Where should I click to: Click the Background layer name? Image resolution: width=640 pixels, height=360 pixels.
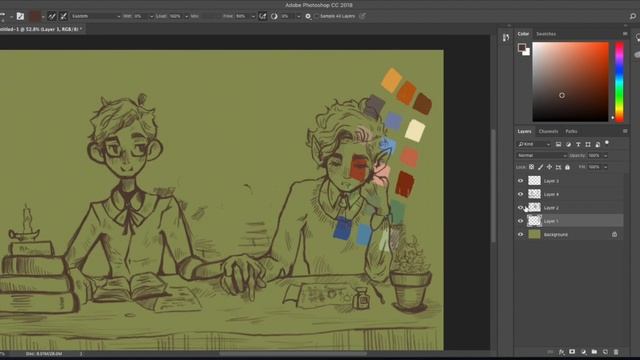556,235
